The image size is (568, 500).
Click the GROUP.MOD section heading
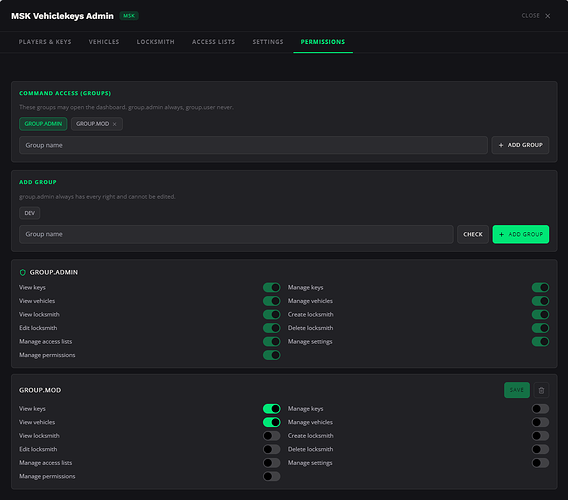[x=40, y=390]
